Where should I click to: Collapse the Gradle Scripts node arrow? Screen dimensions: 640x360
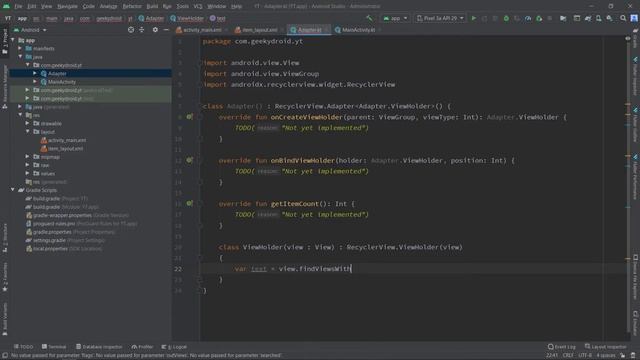[x=13, y=190]
